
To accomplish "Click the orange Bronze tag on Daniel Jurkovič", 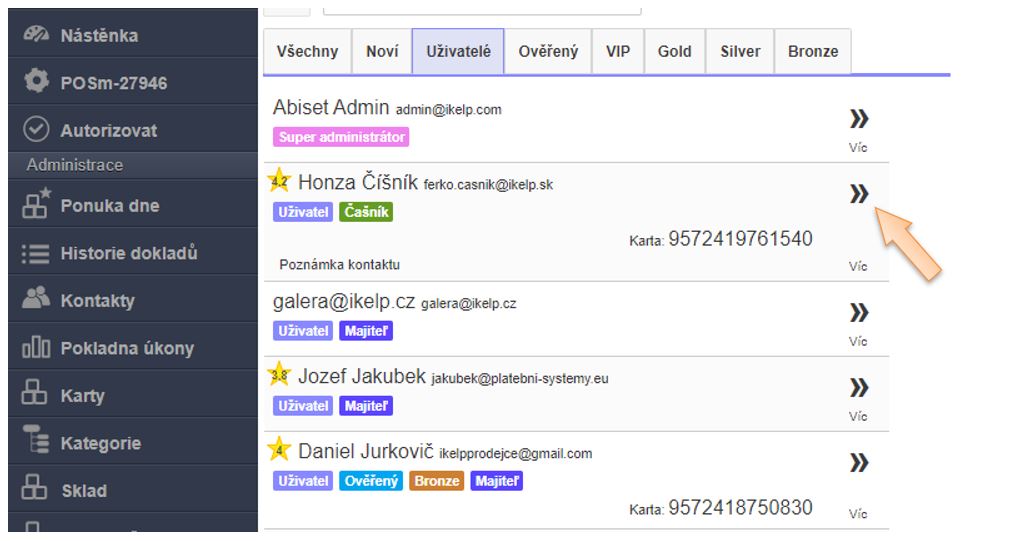I will coord(436,481).
